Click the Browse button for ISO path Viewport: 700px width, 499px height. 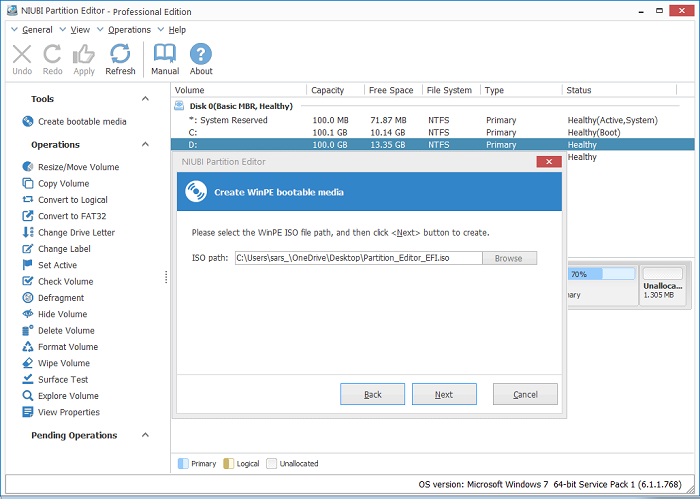tap(509, 258)
